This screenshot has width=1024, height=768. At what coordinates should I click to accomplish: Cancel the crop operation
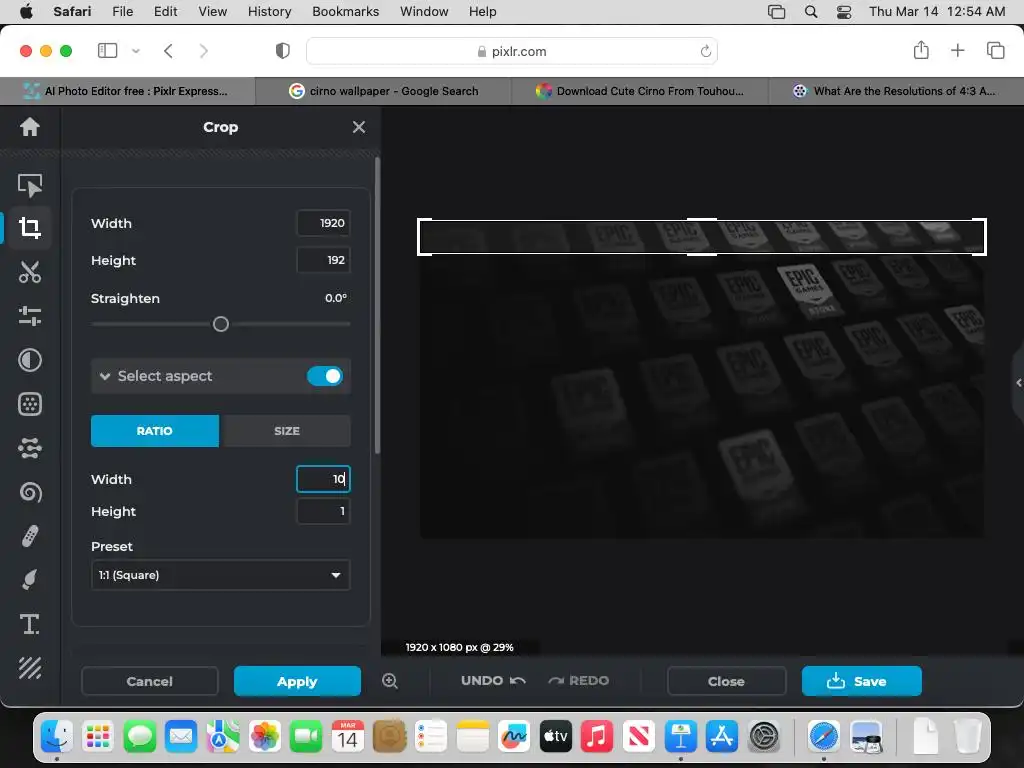(x=150, y=681)
